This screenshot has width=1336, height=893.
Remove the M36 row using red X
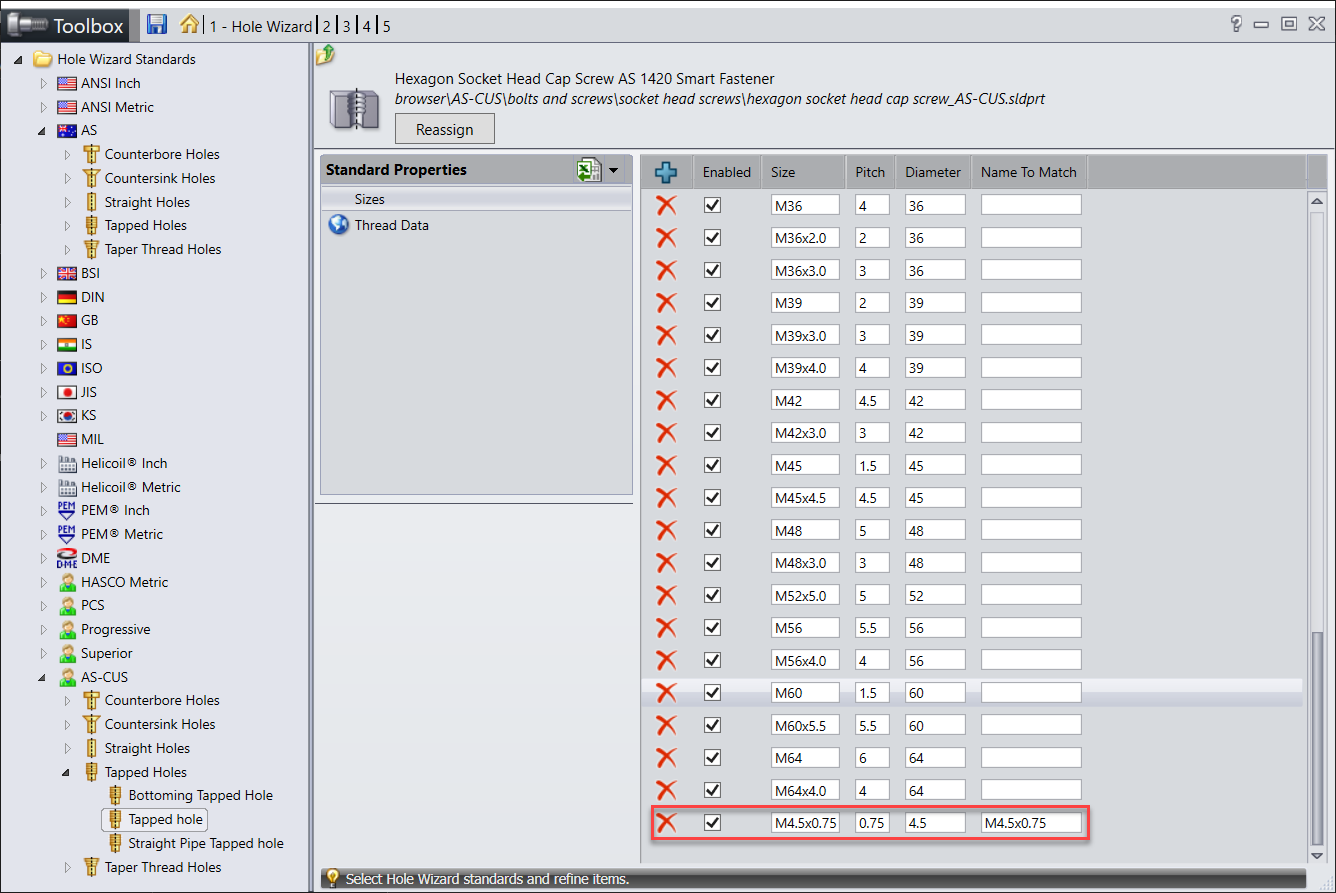[666, 205]
